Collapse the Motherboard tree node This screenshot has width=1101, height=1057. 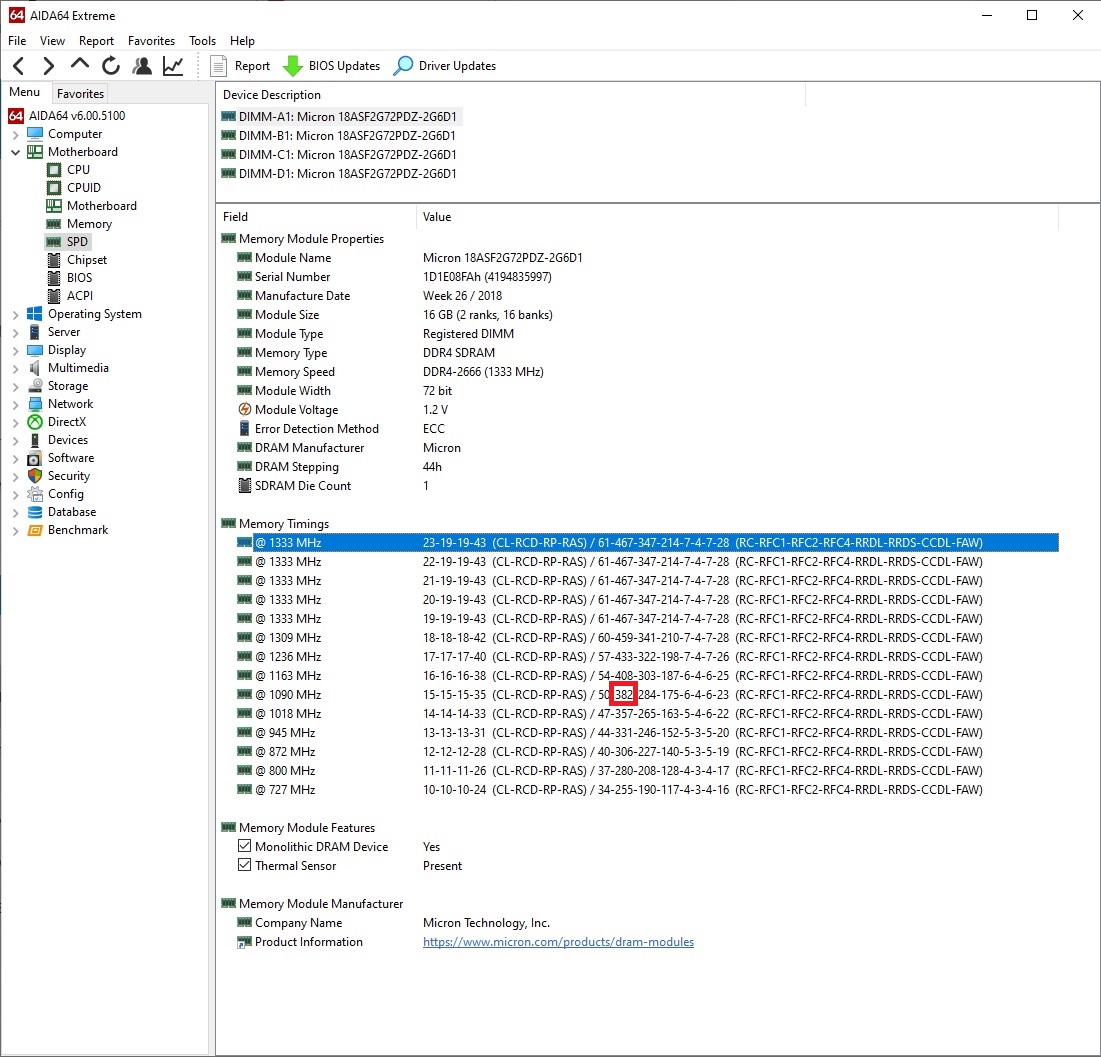pos(15,152)
